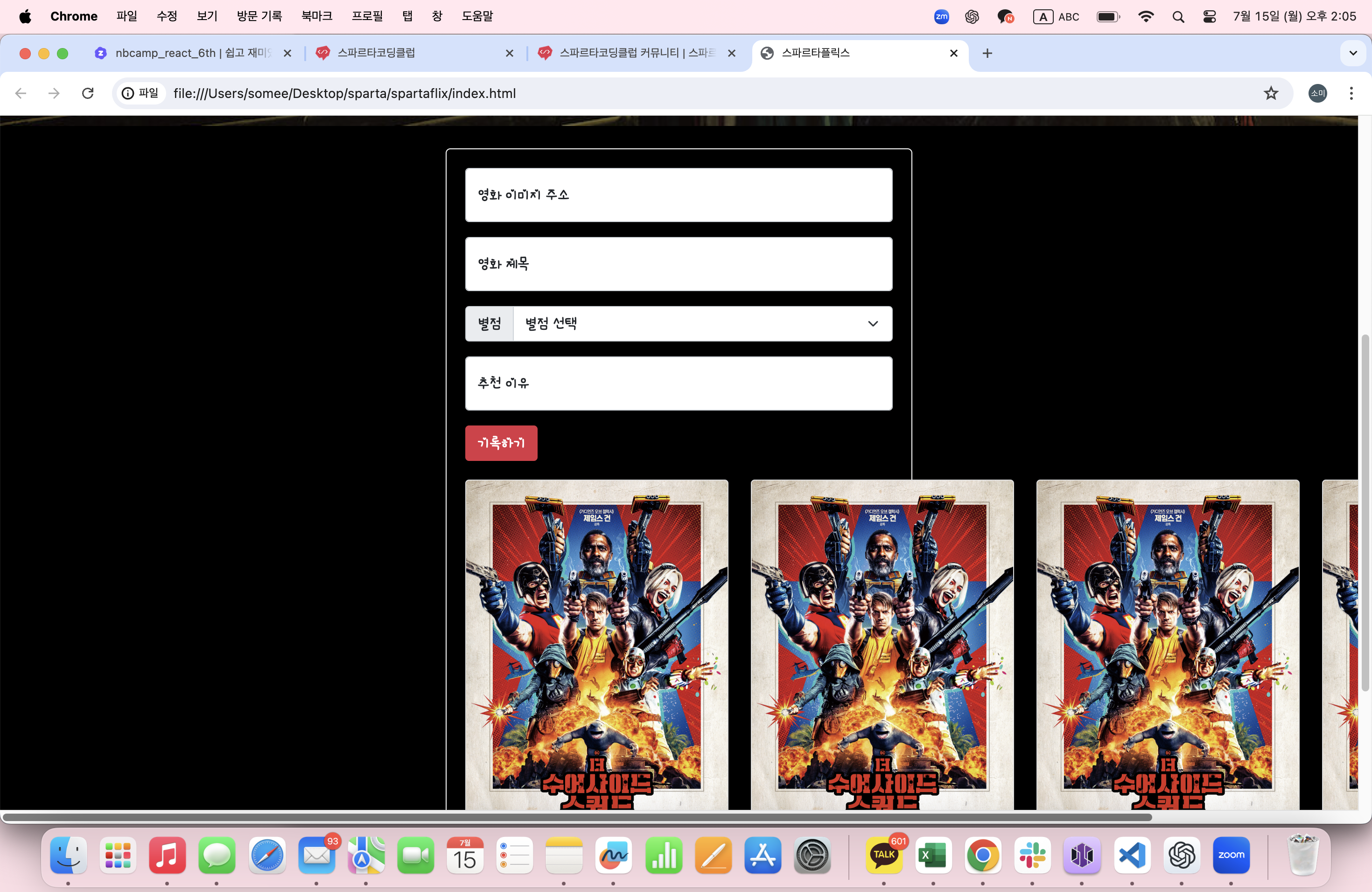Open Numbers from the Dock
The image size is (1372, 892).
tap(664, 855)
